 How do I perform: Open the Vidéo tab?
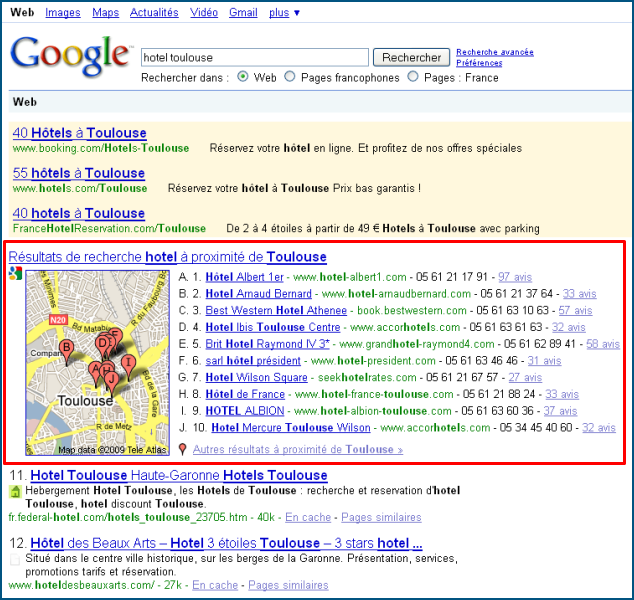(204, 13)
